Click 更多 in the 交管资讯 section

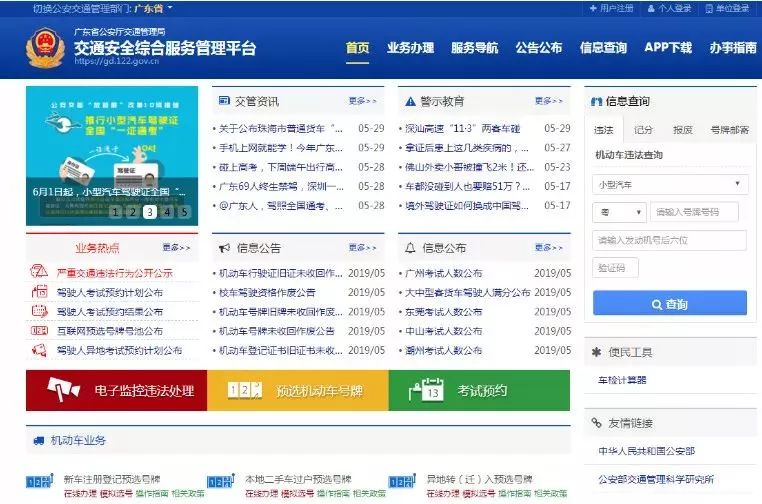click(x=363, y=101)
